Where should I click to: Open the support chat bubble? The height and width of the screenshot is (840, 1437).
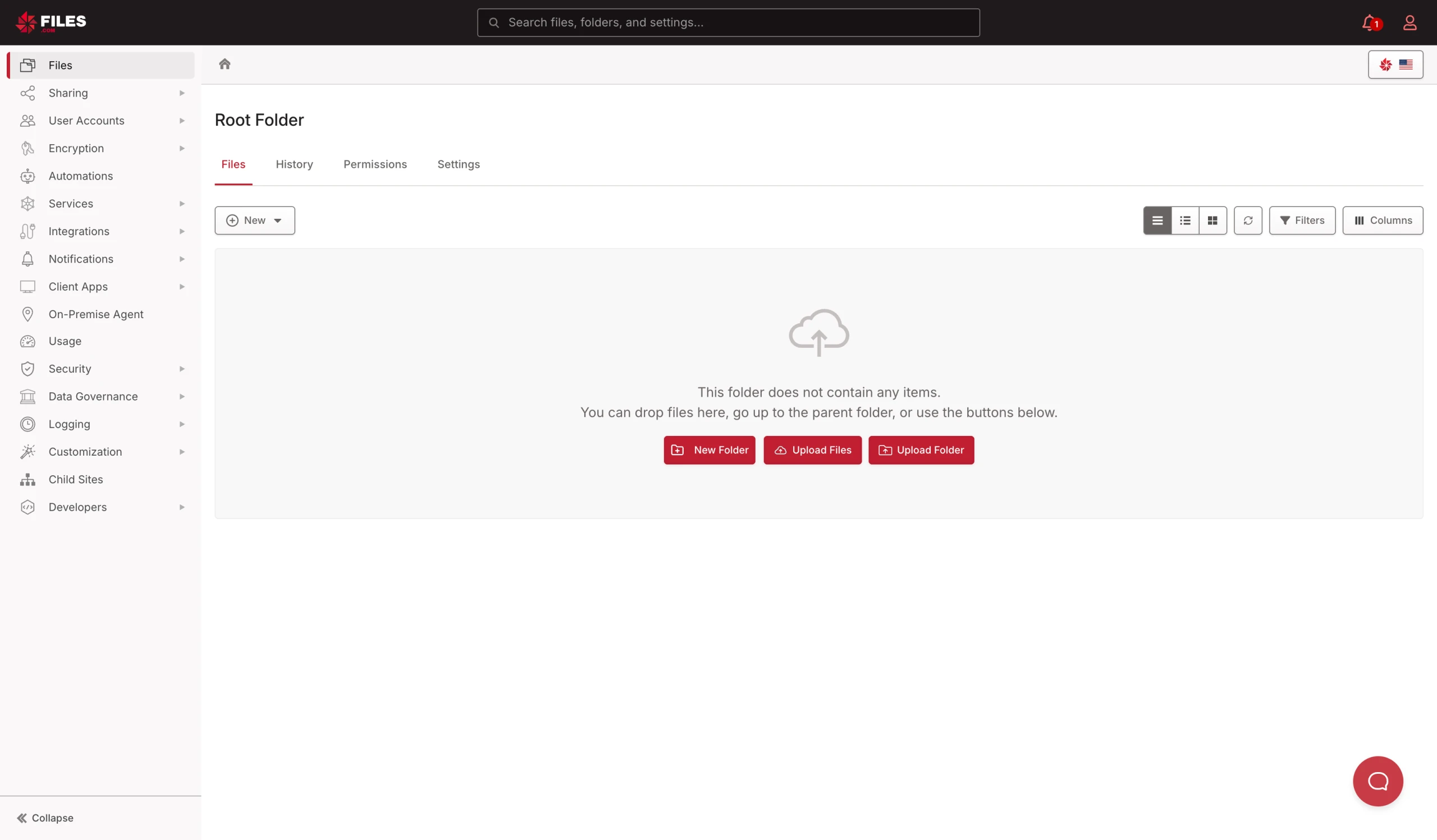[x=1377, y=781]
